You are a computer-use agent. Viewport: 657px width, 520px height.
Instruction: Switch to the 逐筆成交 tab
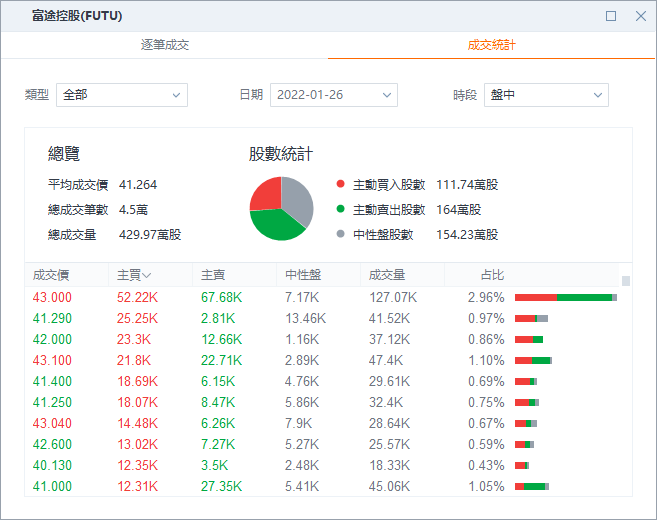pos(165,45)
